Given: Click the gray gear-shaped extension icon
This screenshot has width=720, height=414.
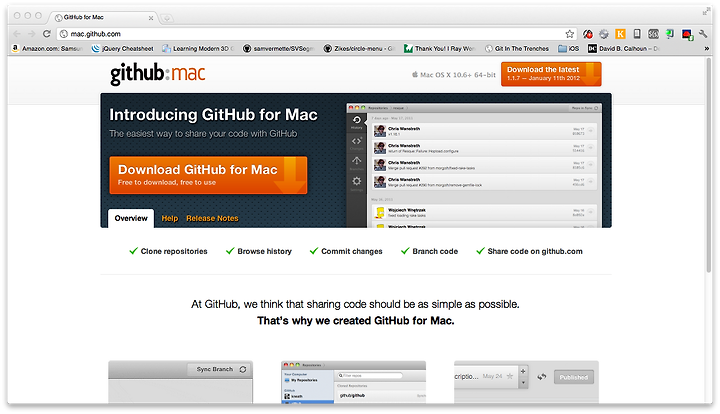Looking at the screenshot, I should pos(604,34).
